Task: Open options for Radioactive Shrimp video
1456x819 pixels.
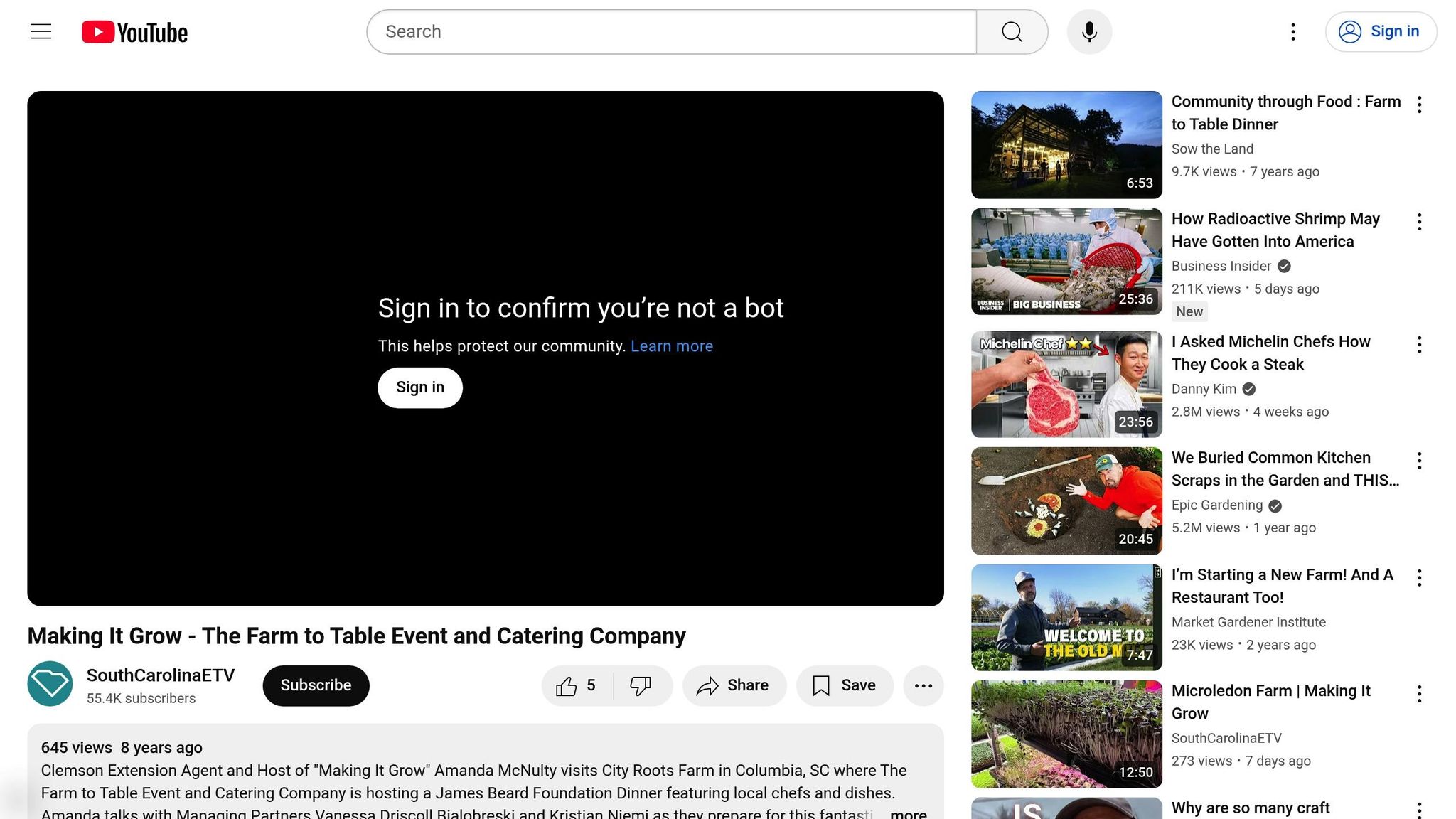Action: click(1419, 222)
